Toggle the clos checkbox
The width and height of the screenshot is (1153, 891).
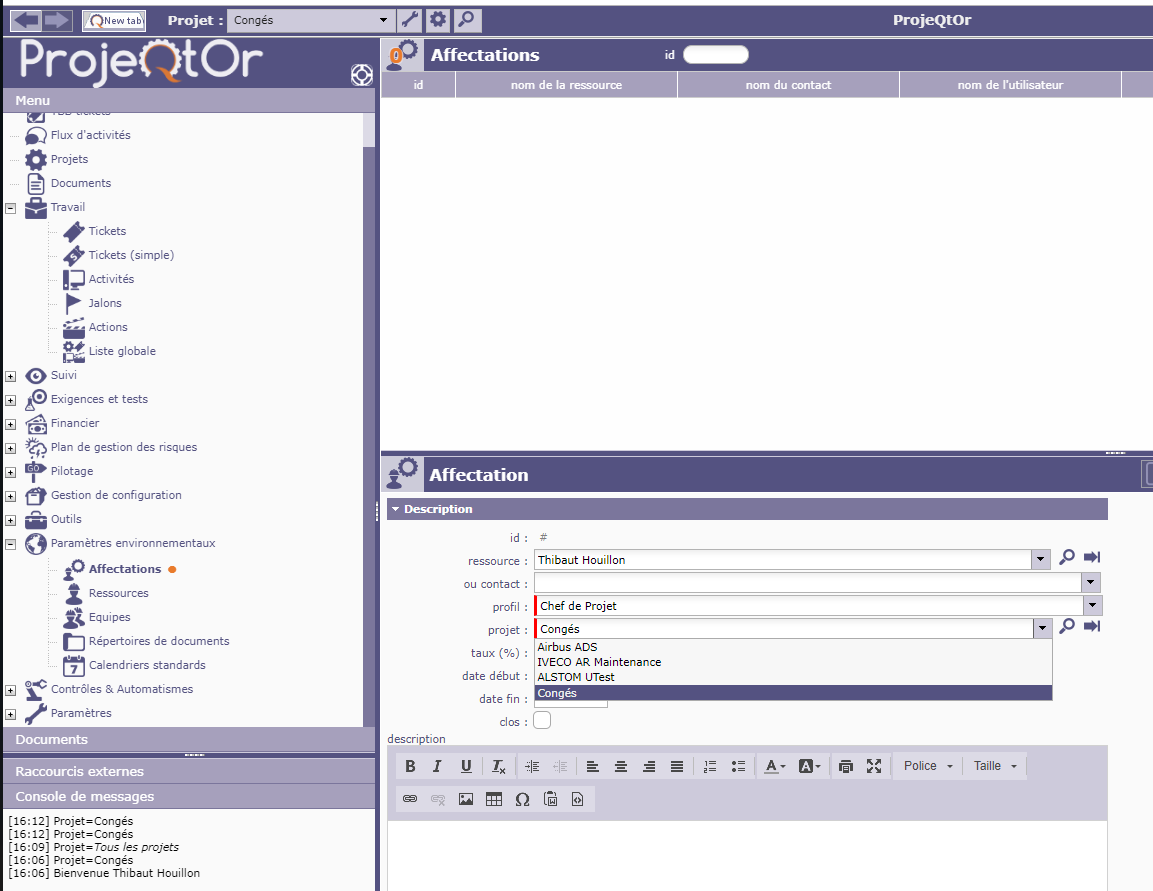click(x=542, y=720)
